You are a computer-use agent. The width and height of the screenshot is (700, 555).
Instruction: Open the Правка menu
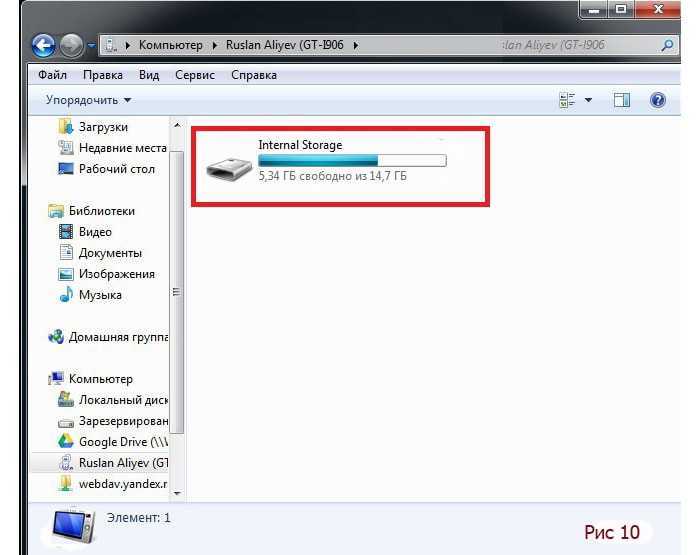[103, 75]
